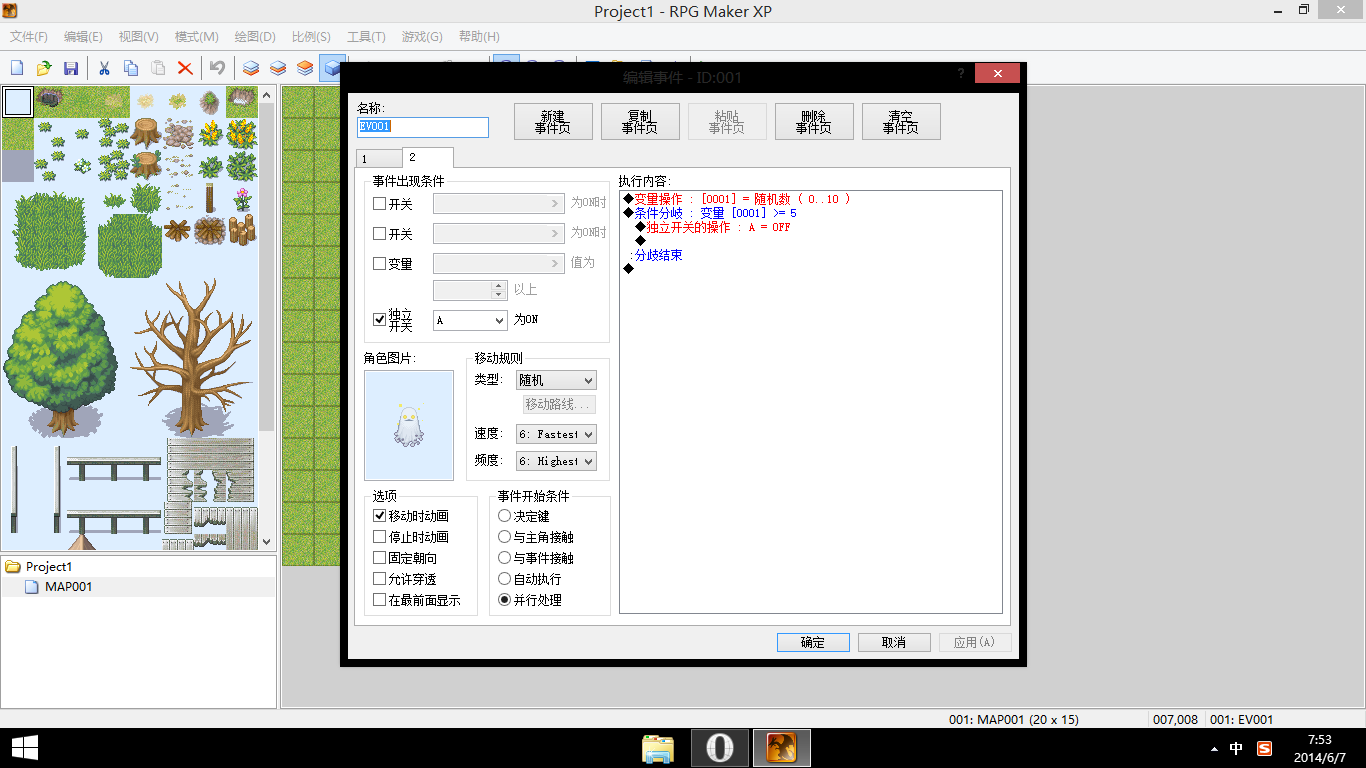Check the 停止时动画 option

379,537
